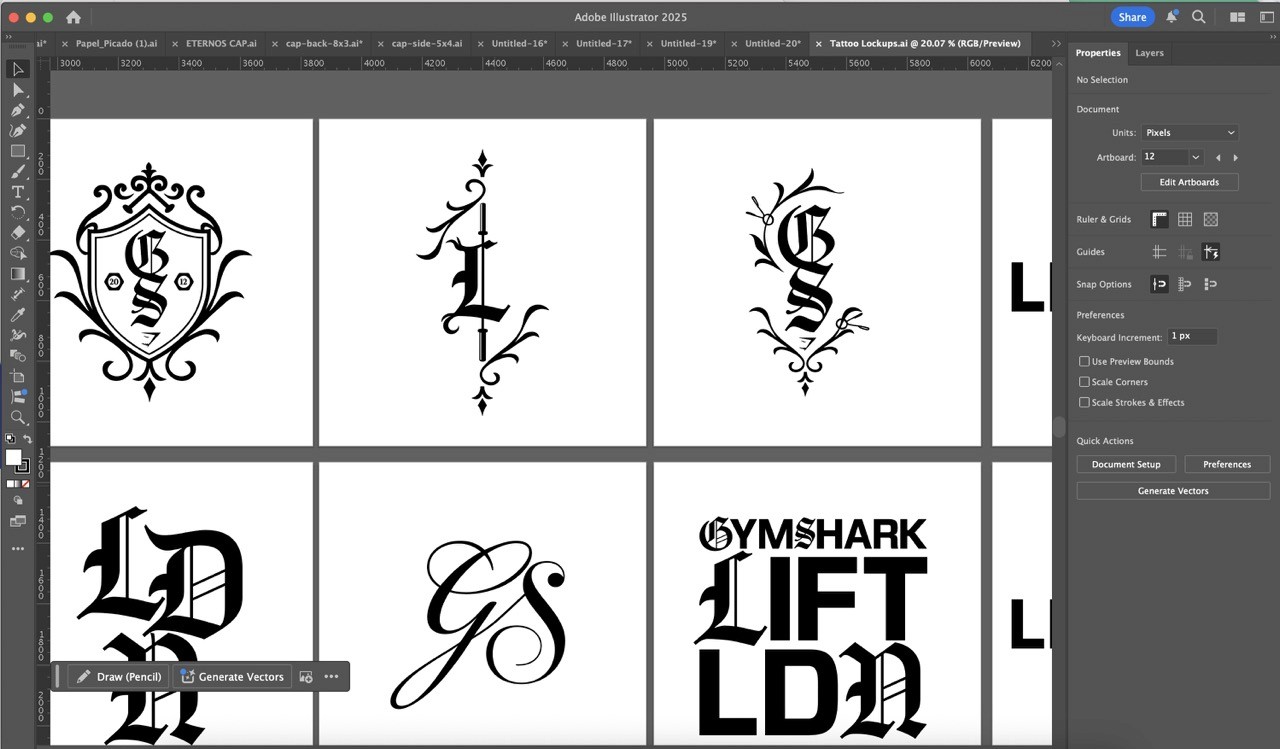The image size is (1280, 749).
Task: Go to the next artboard arrow
Action: point(1236,158)
